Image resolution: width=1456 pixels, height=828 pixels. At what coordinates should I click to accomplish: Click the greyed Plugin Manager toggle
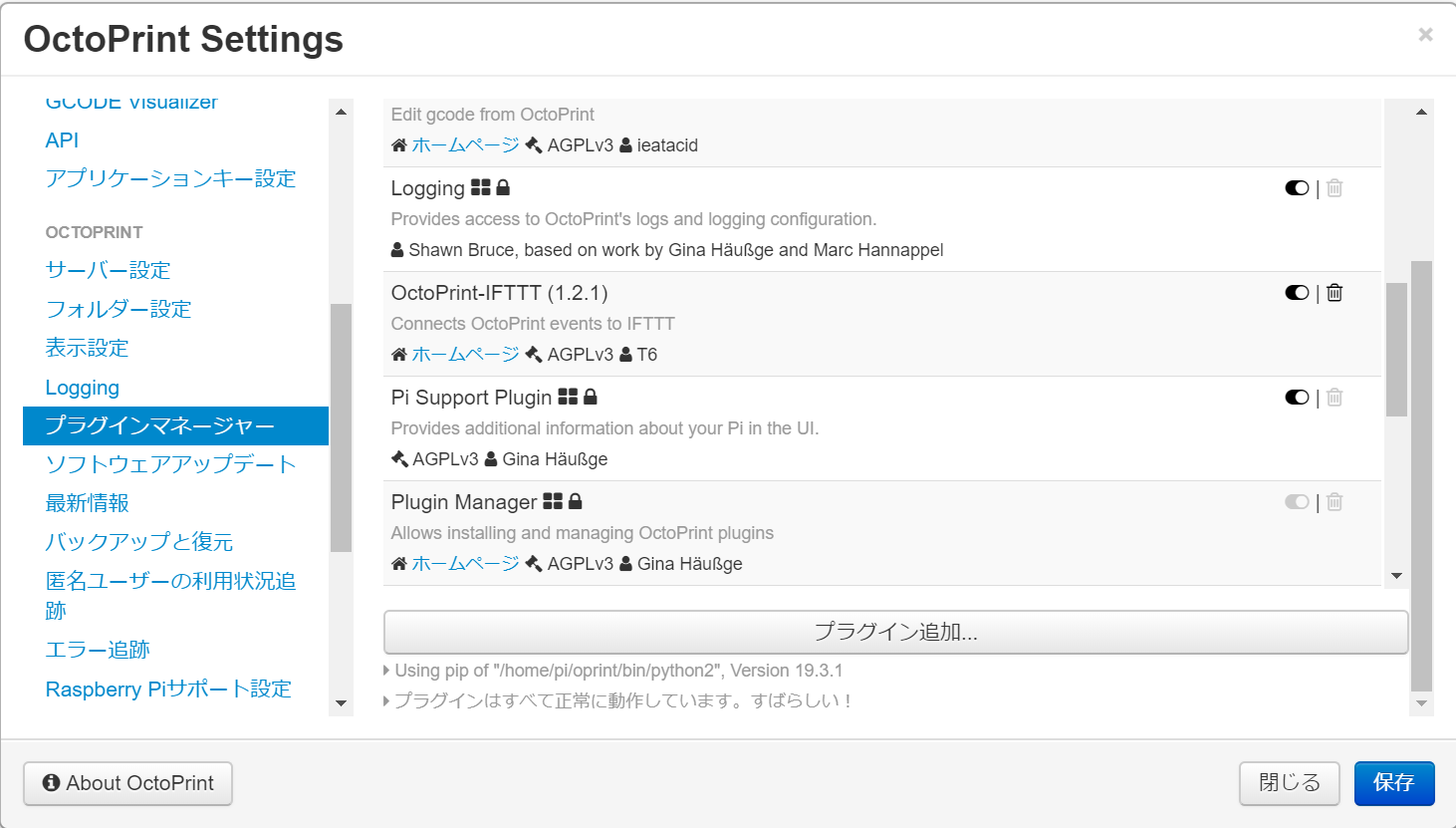tap(1297, 502)
